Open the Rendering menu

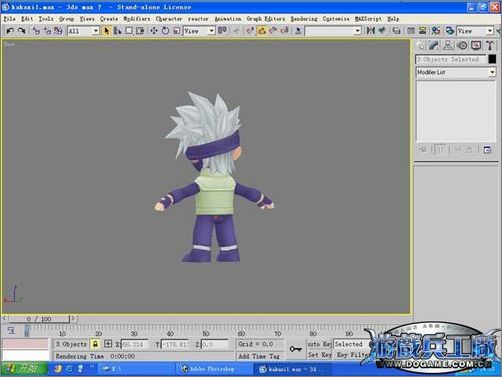pyautogui.click(x=304, y=19)
